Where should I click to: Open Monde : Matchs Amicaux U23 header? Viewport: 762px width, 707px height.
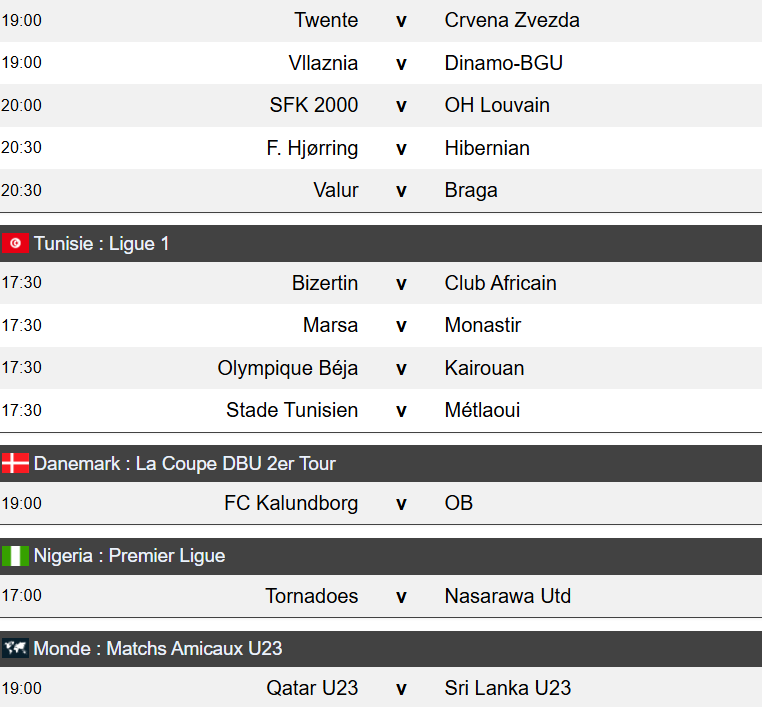click(x=158, y=648)
